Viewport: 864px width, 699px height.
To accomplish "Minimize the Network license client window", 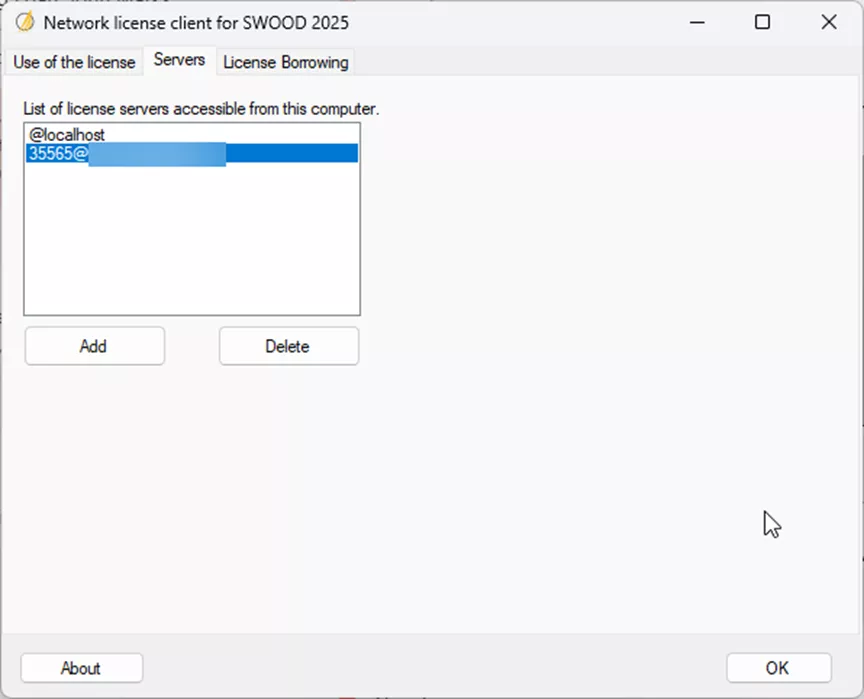I will [x=695, y=22].
